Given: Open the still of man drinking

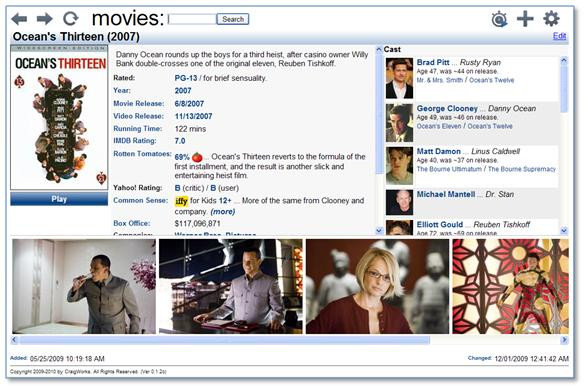Looking at the screenshot, I should [x=84, y=286].
